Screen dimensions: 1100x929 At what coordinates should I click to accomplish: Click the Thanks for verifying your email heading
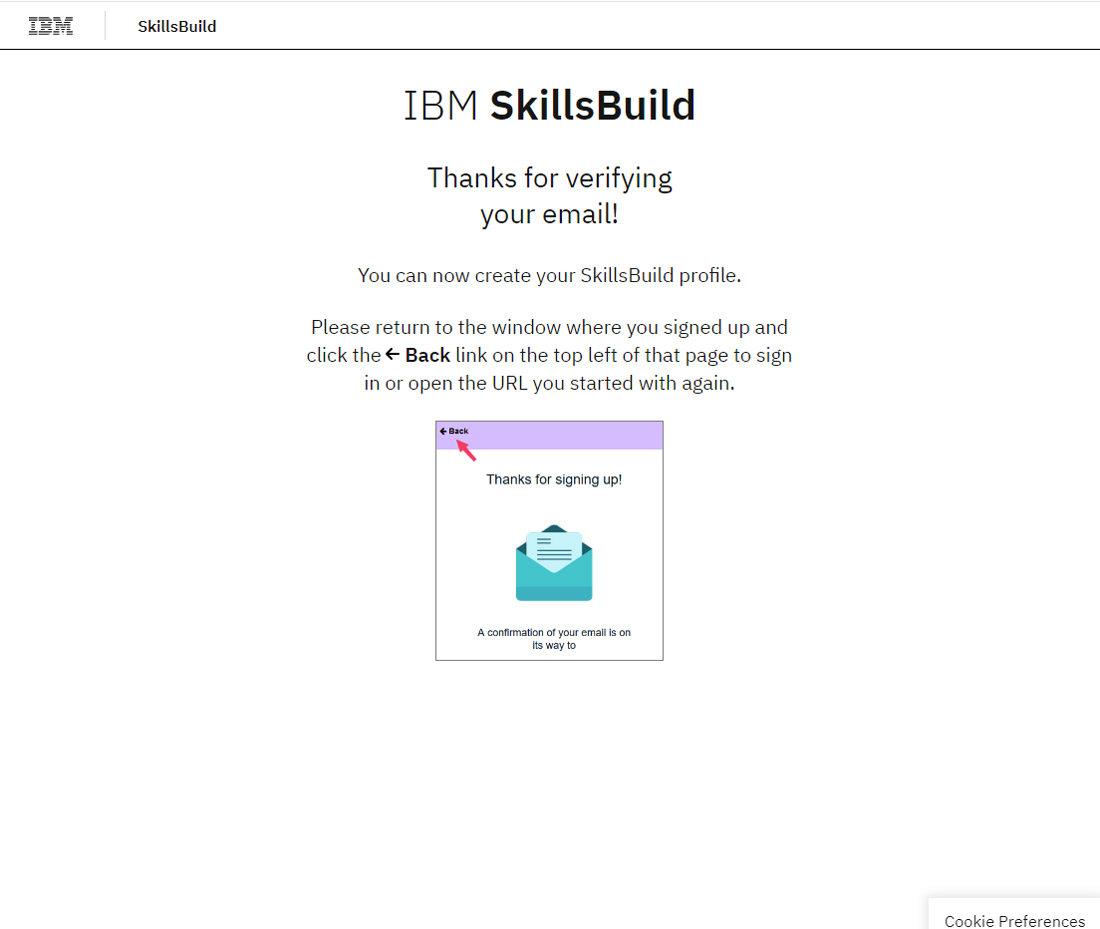point(549,195)
